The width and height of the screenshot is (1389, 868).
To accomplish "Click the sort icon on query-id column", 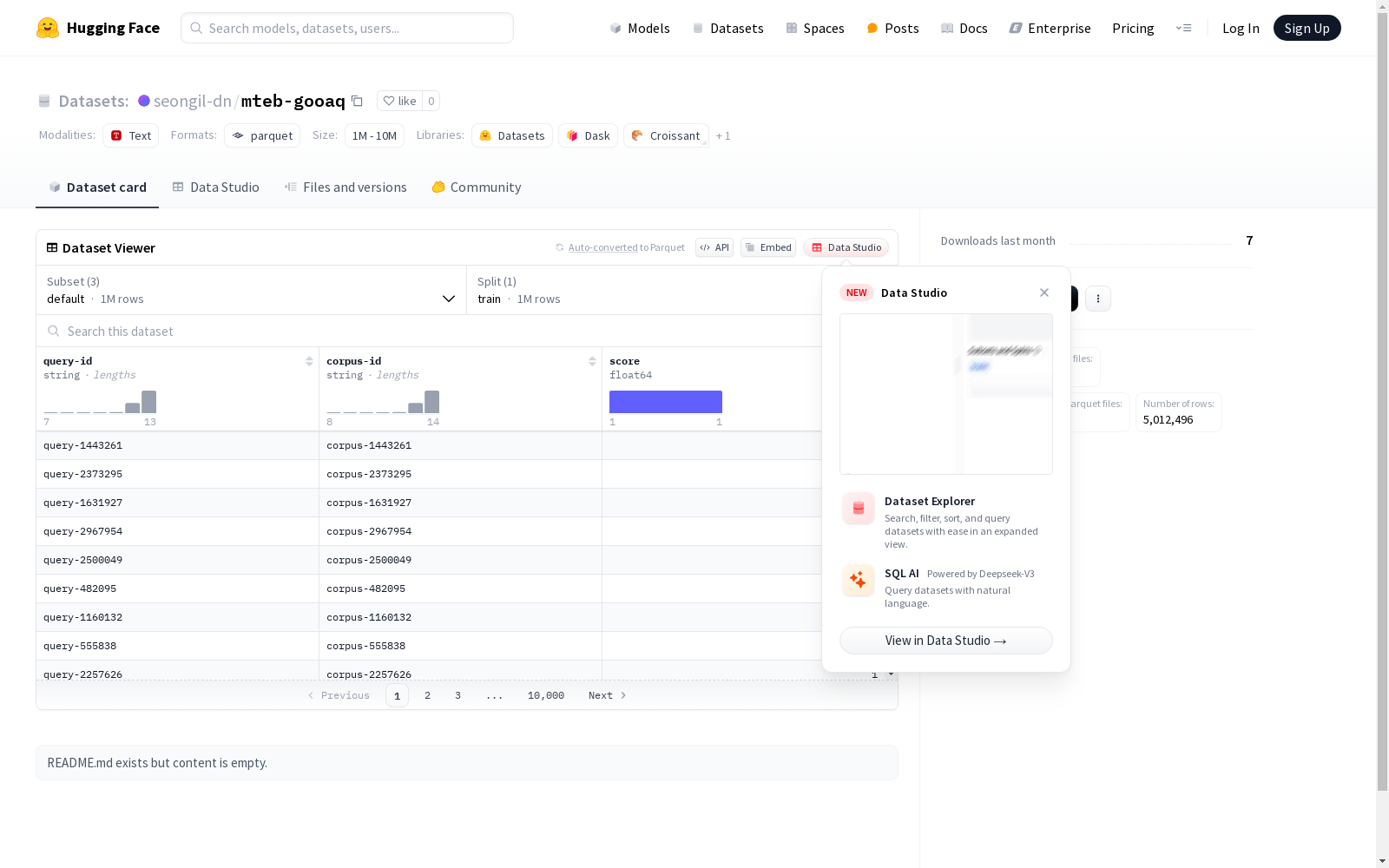I will 309,361.
